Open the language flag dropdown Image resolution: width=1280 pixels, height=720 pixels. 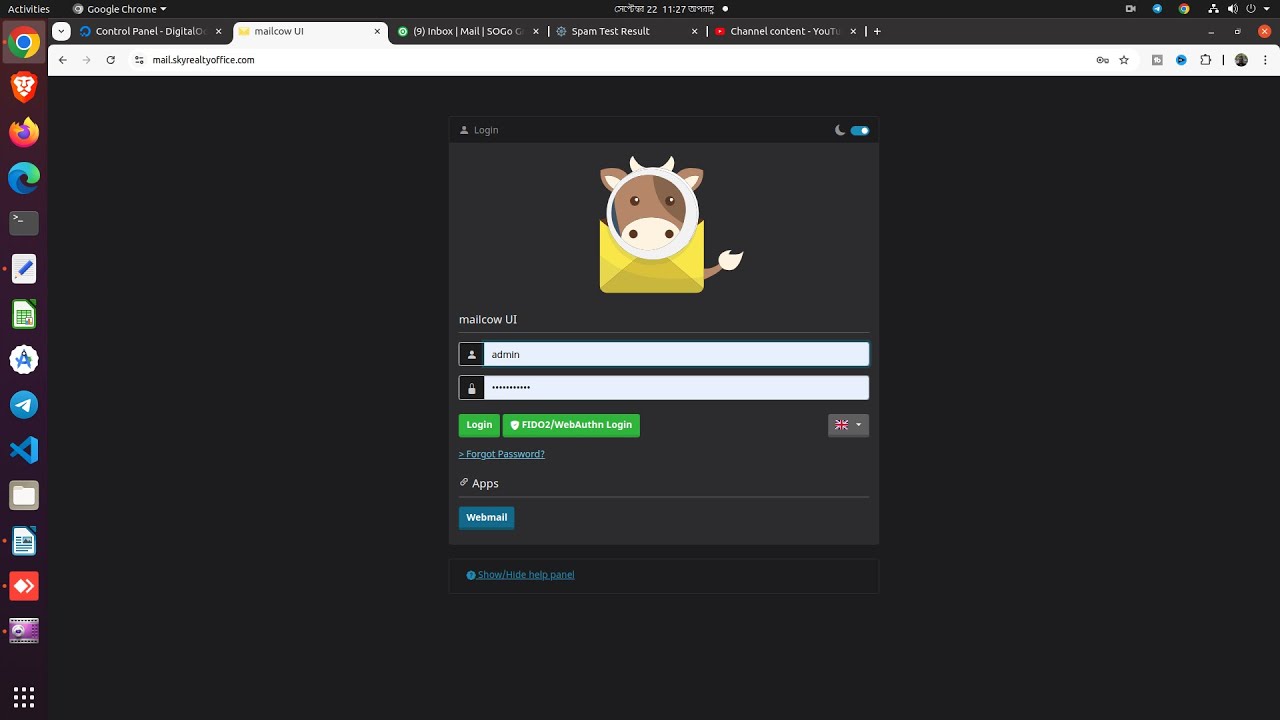pyautogui.click(x=848, y=425)
